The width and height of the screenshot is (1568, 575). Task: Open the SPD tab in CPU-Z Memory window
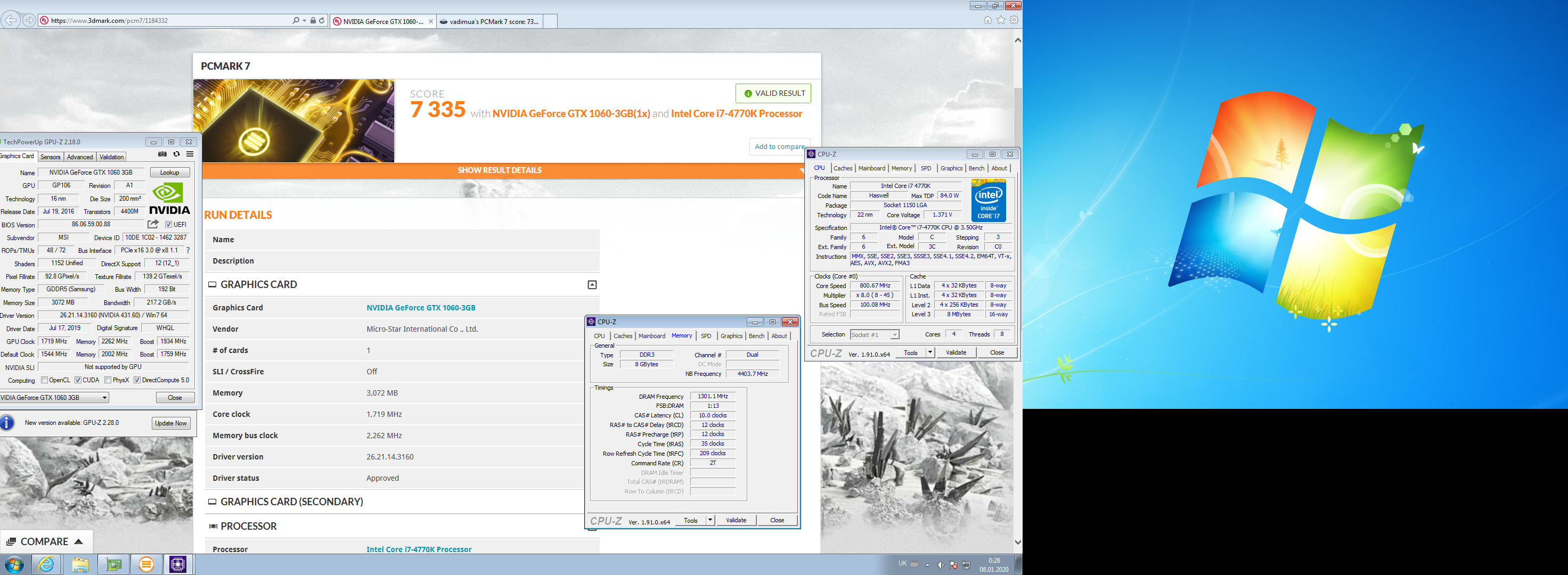coord(706,336)
